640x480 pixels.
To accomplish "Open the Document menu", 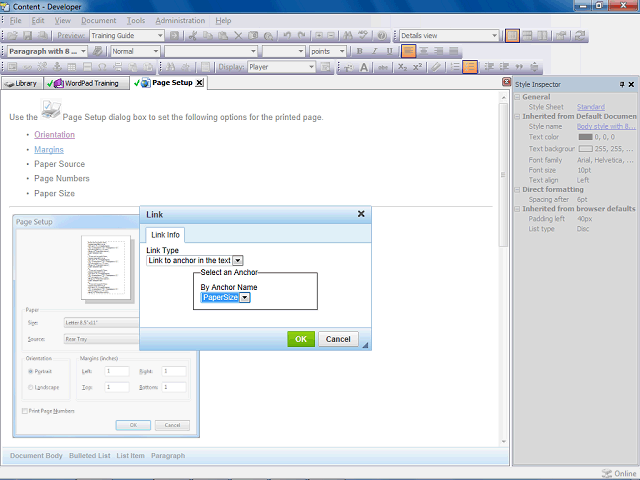I will pos(98,20).
